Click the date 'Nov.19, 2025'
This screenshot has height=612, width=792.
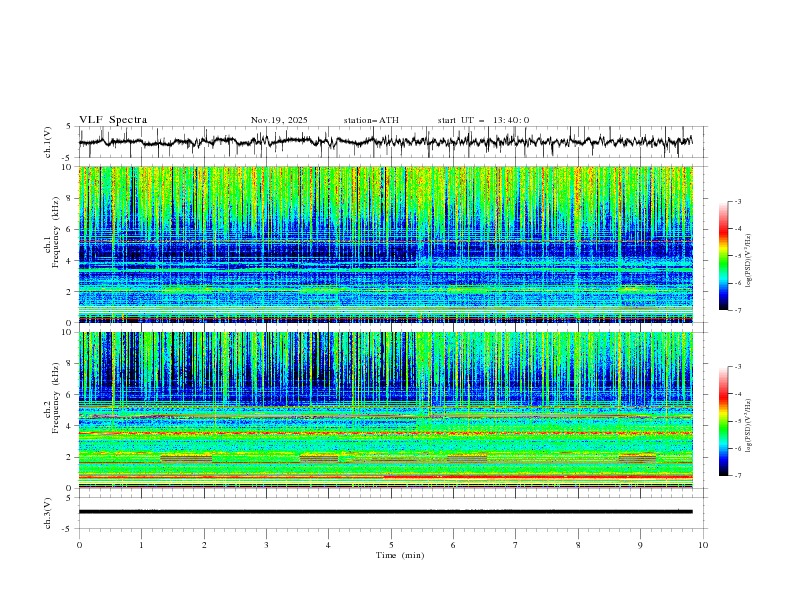tap(279, 120)
